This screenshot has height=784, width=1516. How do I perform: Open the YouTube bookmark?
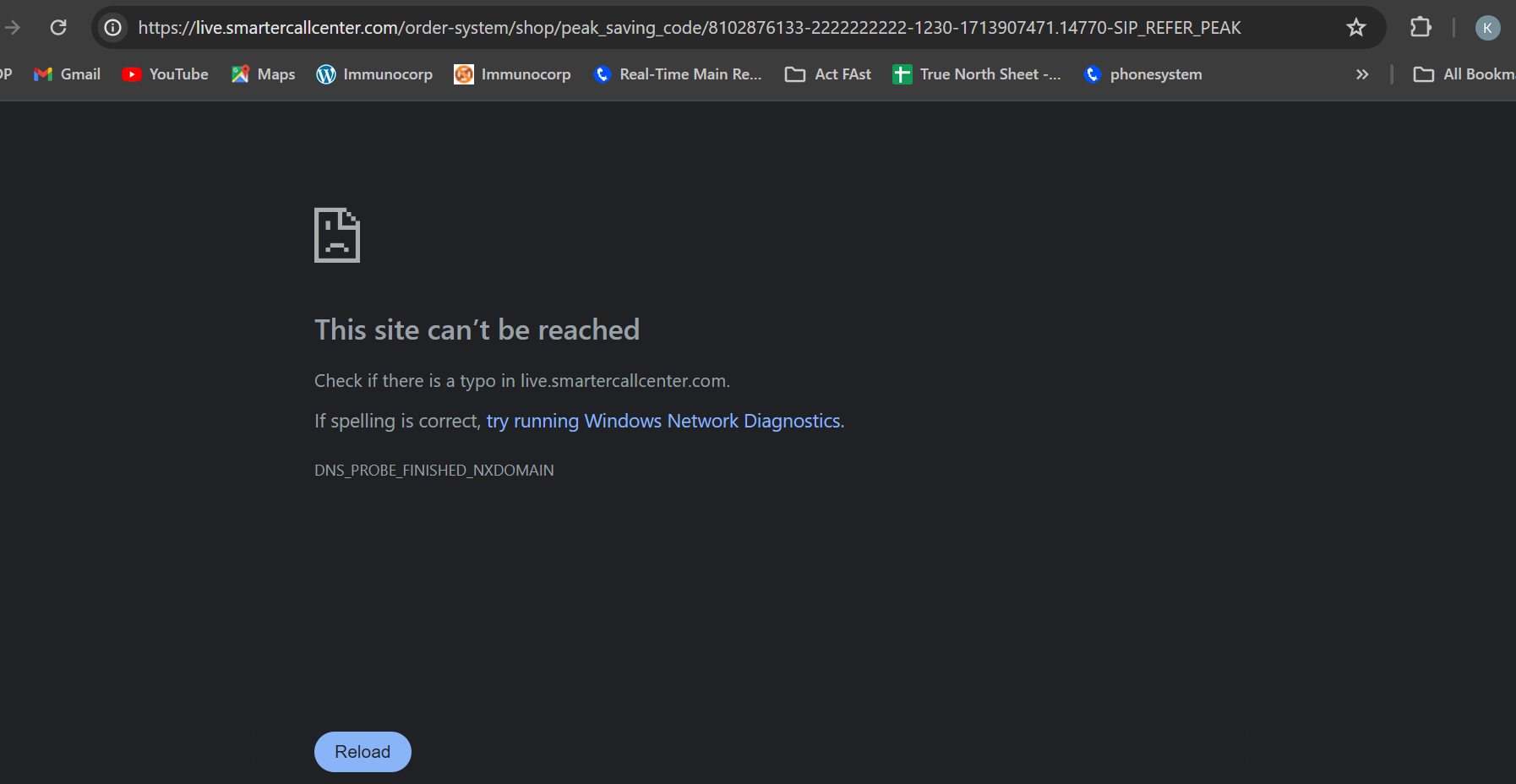coord(166,74)
